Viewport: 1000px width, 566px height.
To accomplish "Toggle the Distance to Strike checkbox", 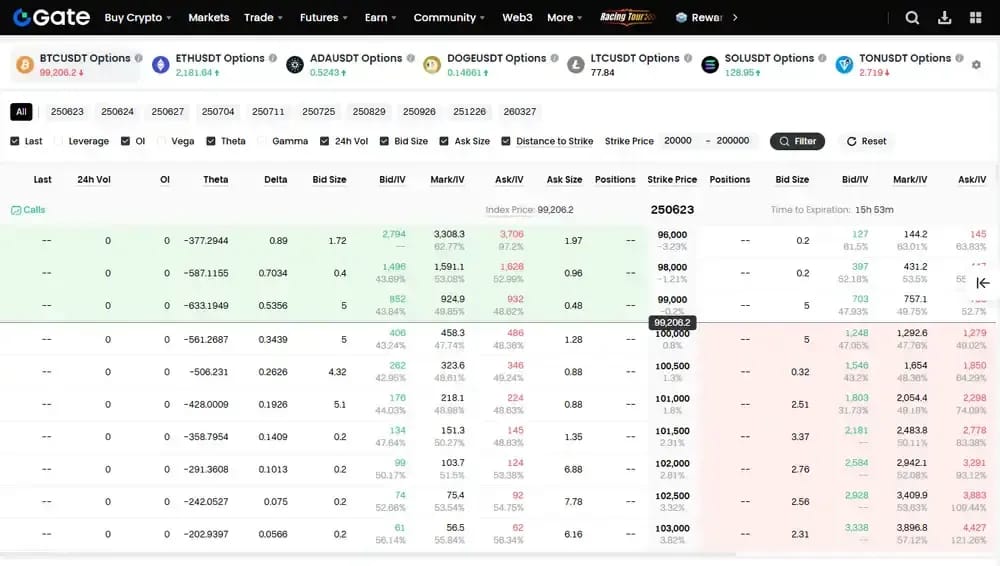I will [506, 141].
